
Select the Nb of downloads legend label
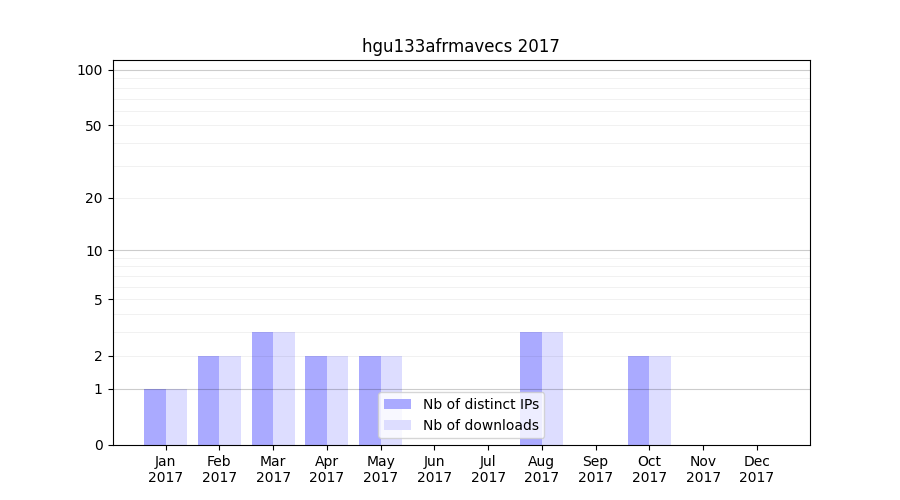[480, 425]
